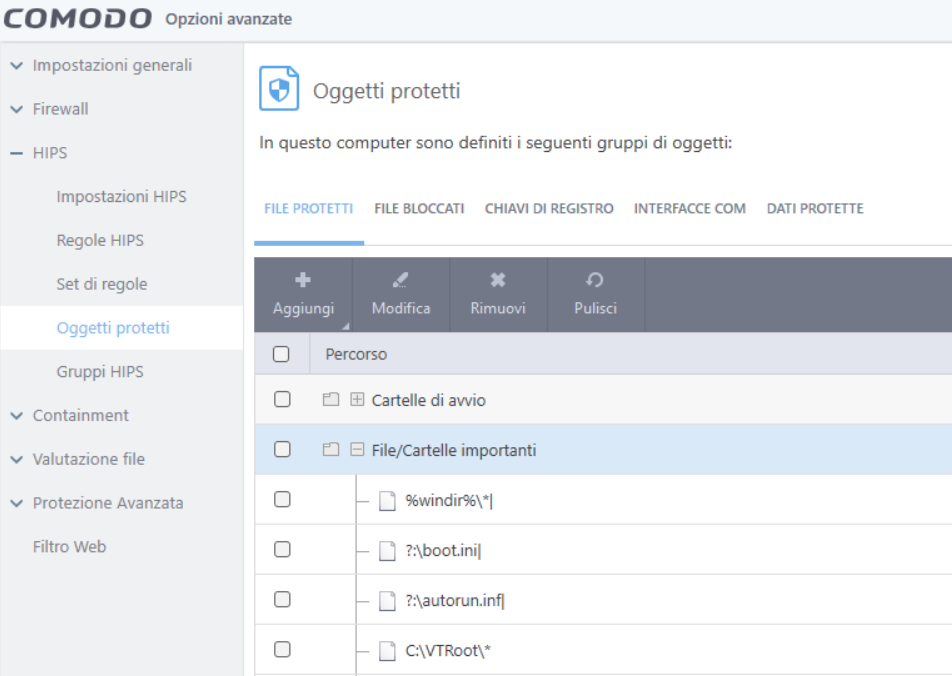Open the Chiavi di Registro tab
Image resolution: width=952 pixels, height=676 pixels.
pyautogui.click(x=549, y=209)
